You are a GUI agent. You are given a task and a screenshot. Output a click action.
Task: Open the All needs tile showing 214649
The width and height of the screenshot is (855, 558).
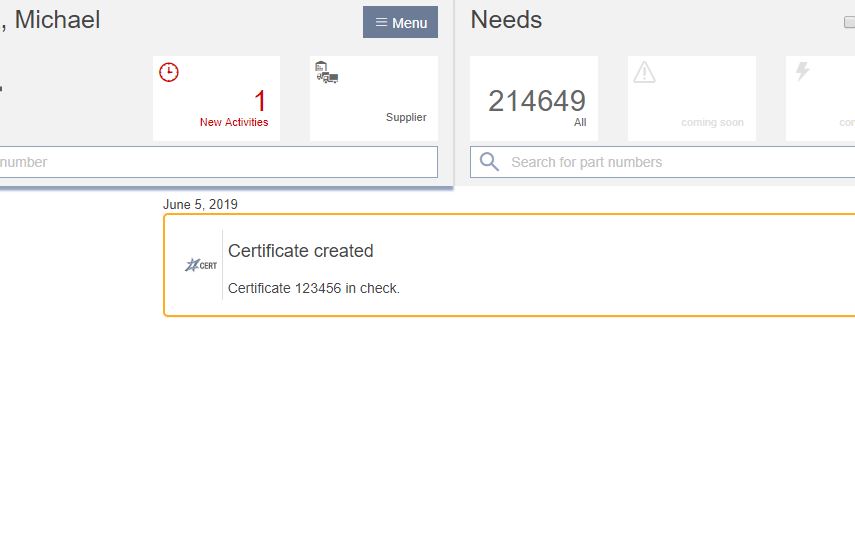point(534,98)
